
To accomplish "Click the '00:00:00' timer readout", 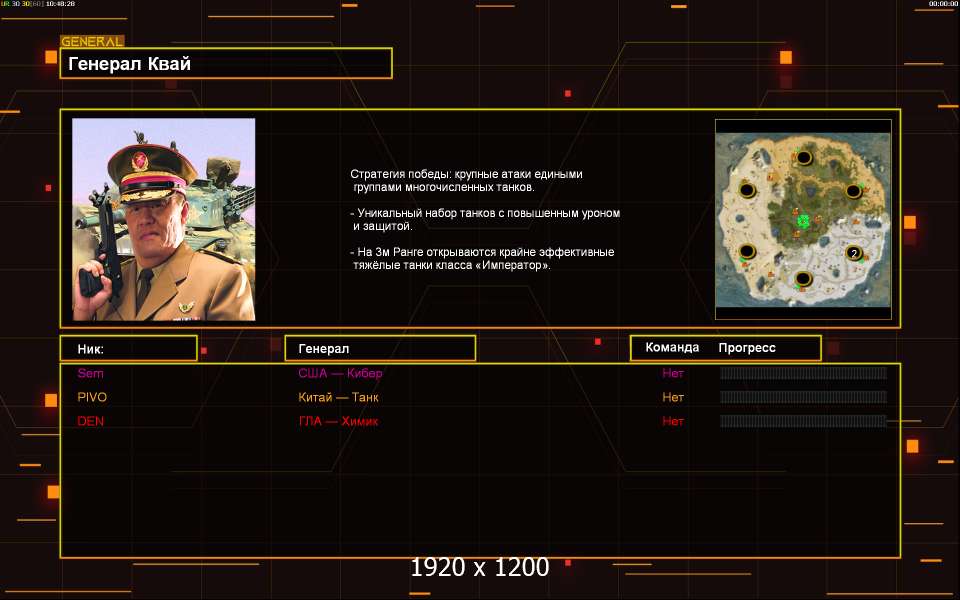I will tap(943, 4).
